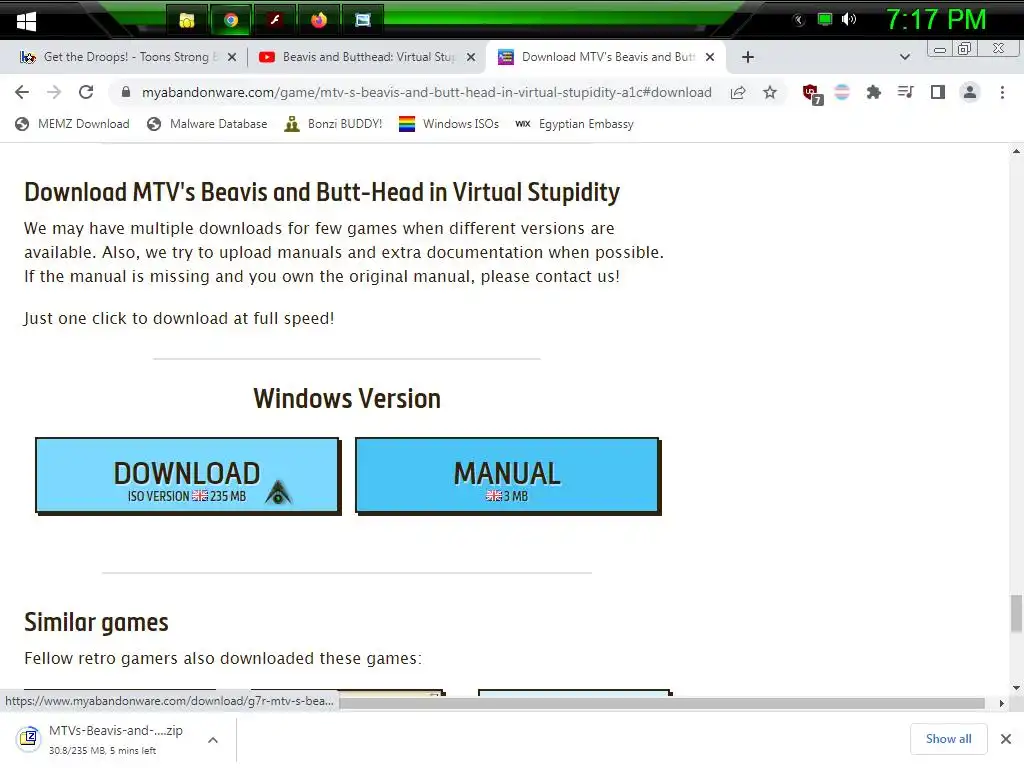Close the Get the Droops! tab
The width and height of the screenshot is (1024, 768).
[x=232, y=57]
